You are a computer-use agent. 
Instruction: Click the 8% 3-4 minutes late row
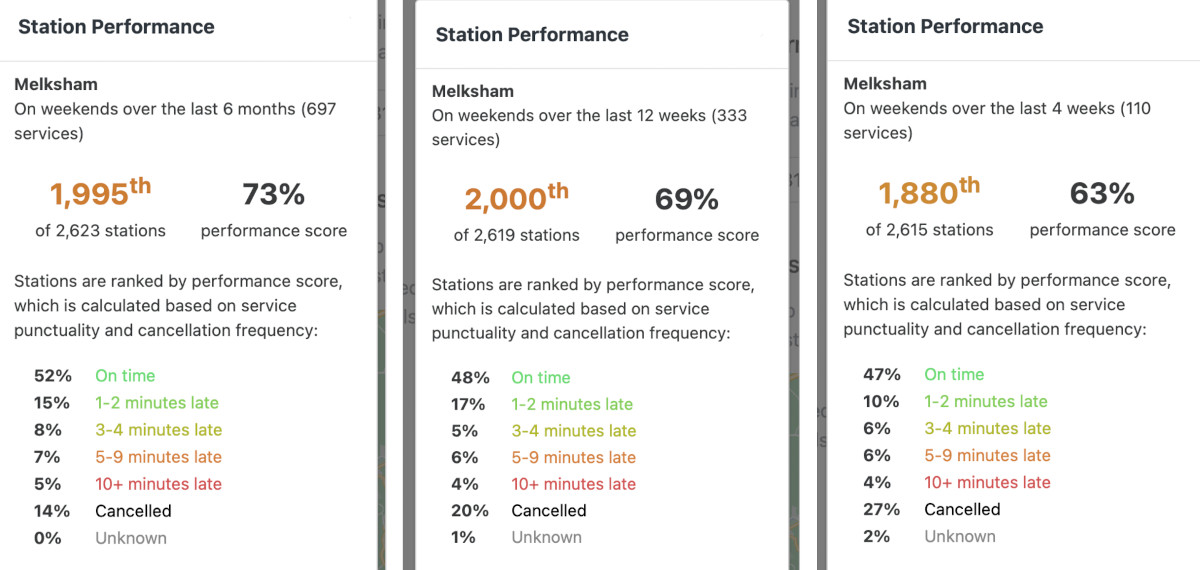click(158, 430)
